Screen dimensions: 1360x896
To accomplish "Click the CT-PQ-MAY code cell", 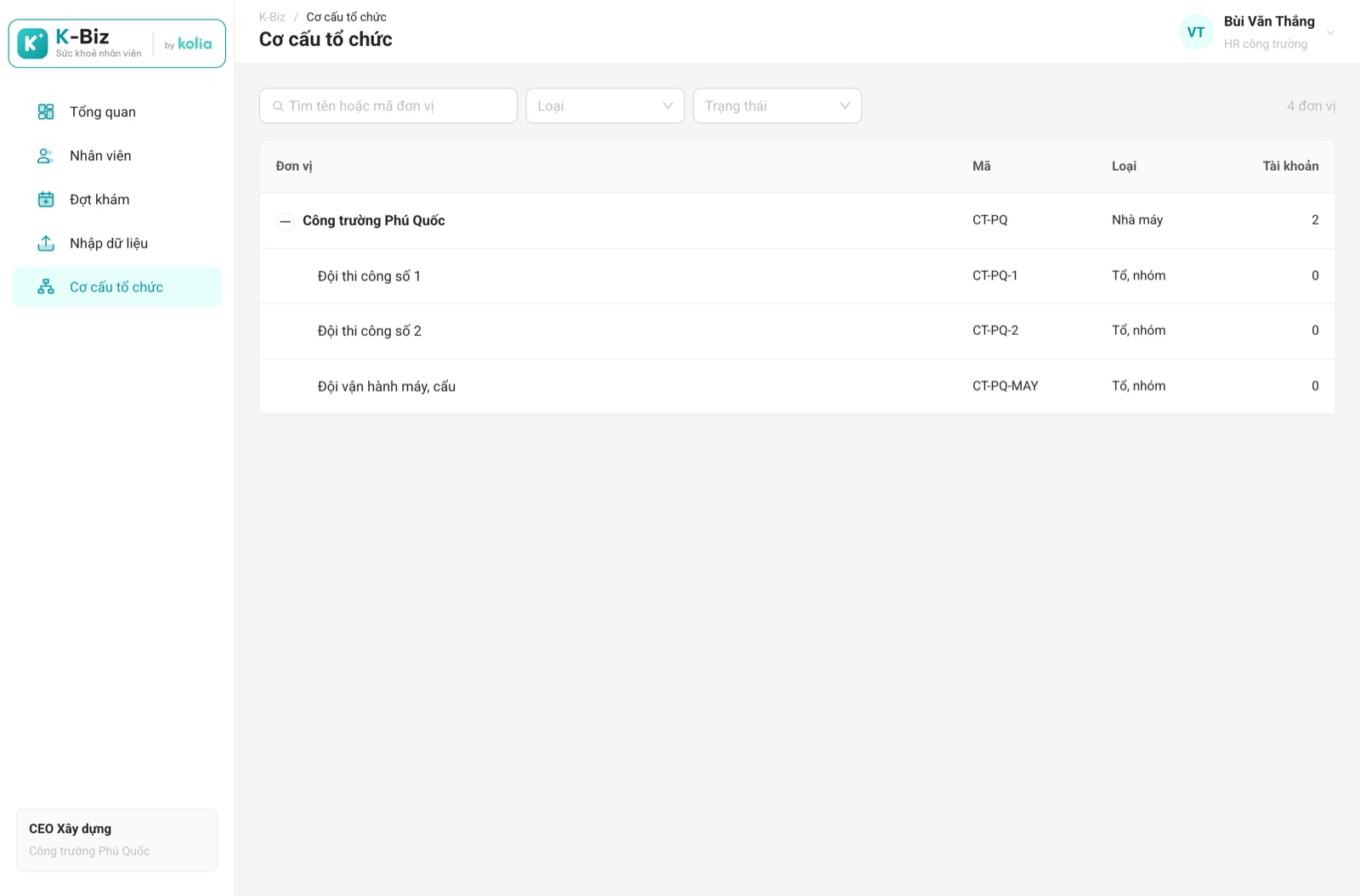I will 1006,386.
